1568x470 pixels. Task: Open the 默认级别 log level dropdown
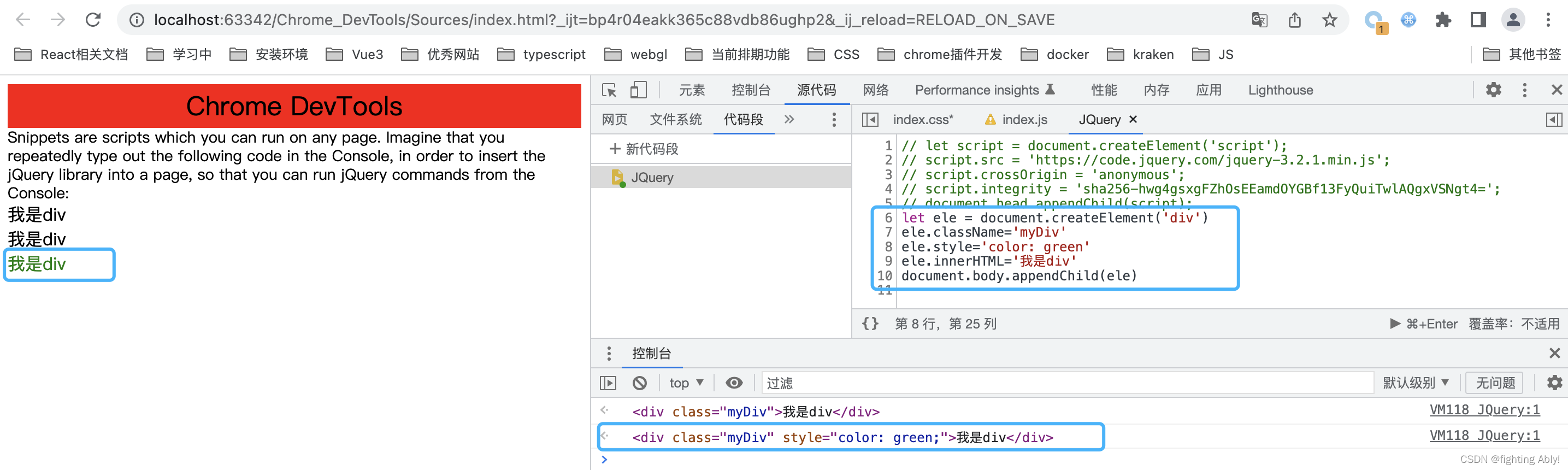1415,383
